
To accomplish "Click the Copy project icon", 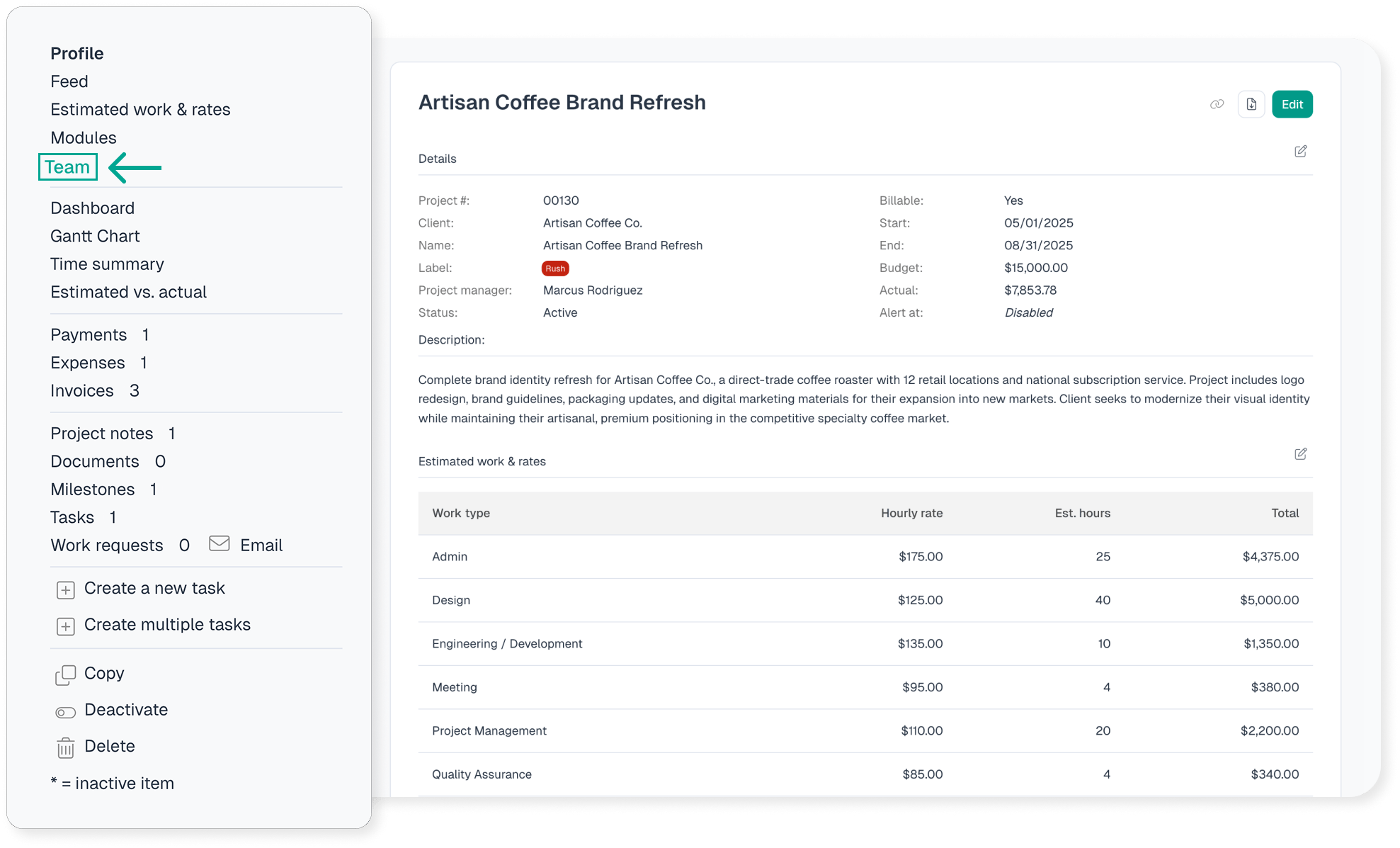I will [66, 675].
